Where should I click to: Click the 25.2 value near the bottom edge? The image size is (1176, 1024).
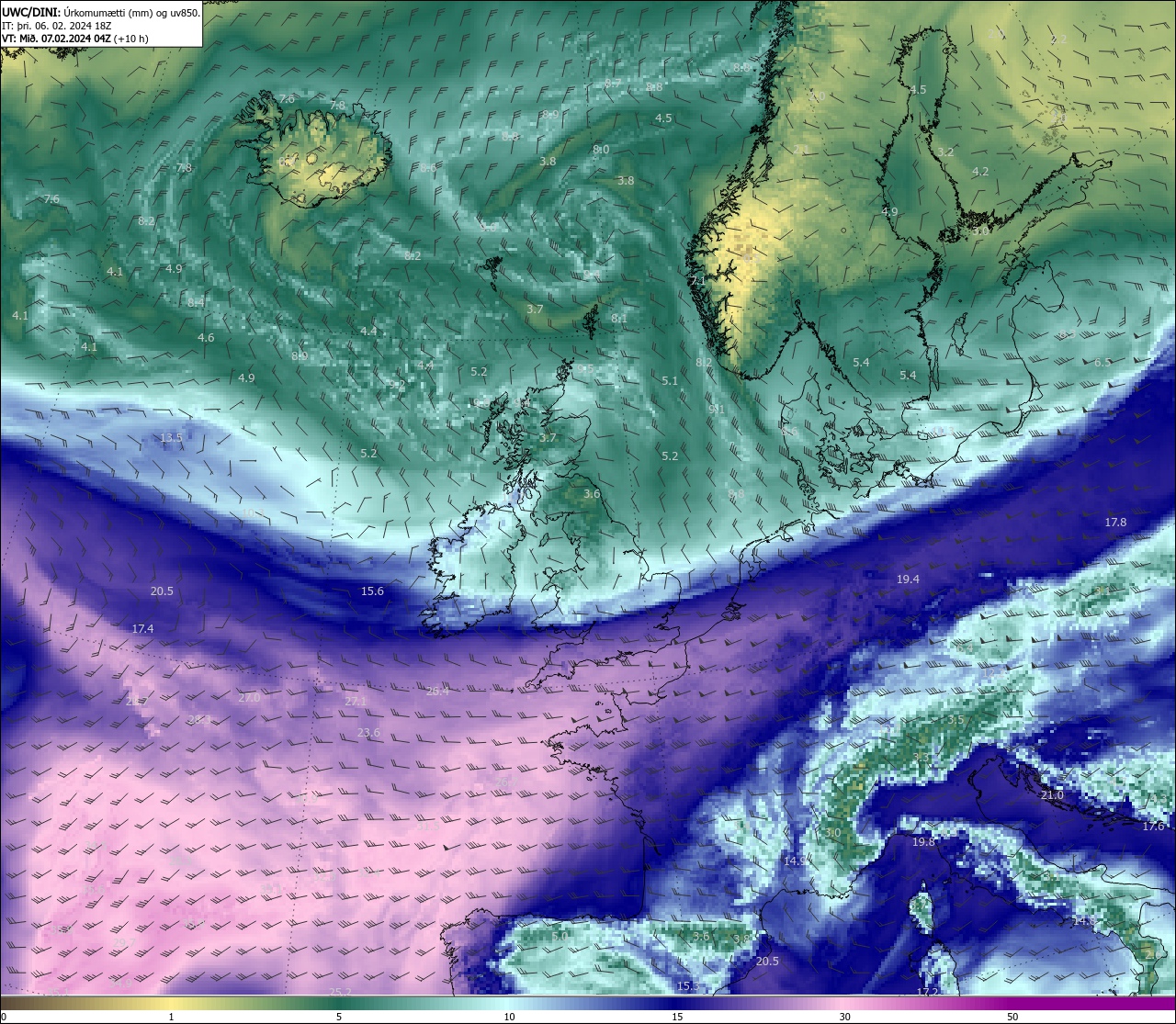[340, 992]
